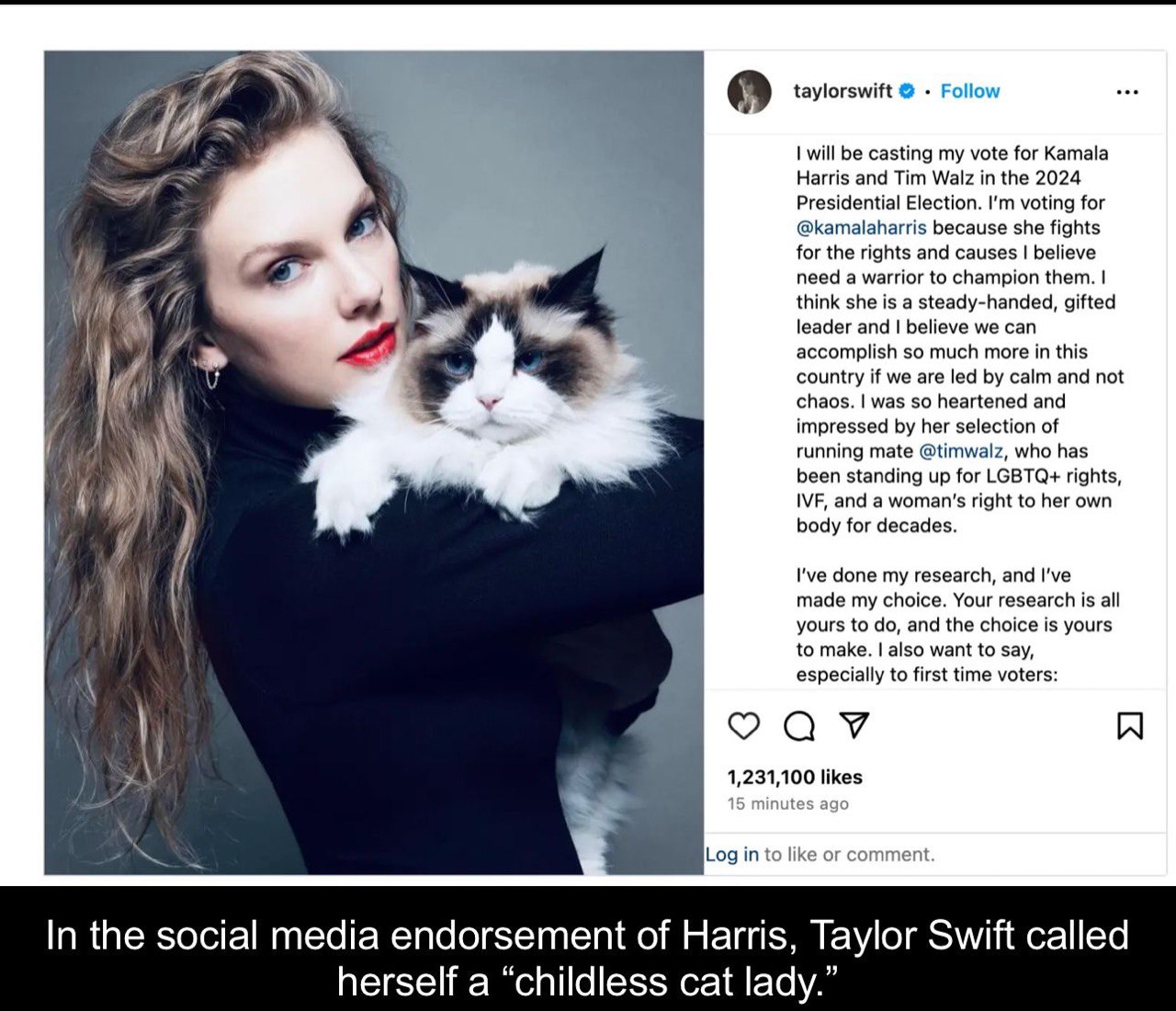Click the 15 minutes ago timestamp
Screen dimensions: 1176x1011
point(787,804)
